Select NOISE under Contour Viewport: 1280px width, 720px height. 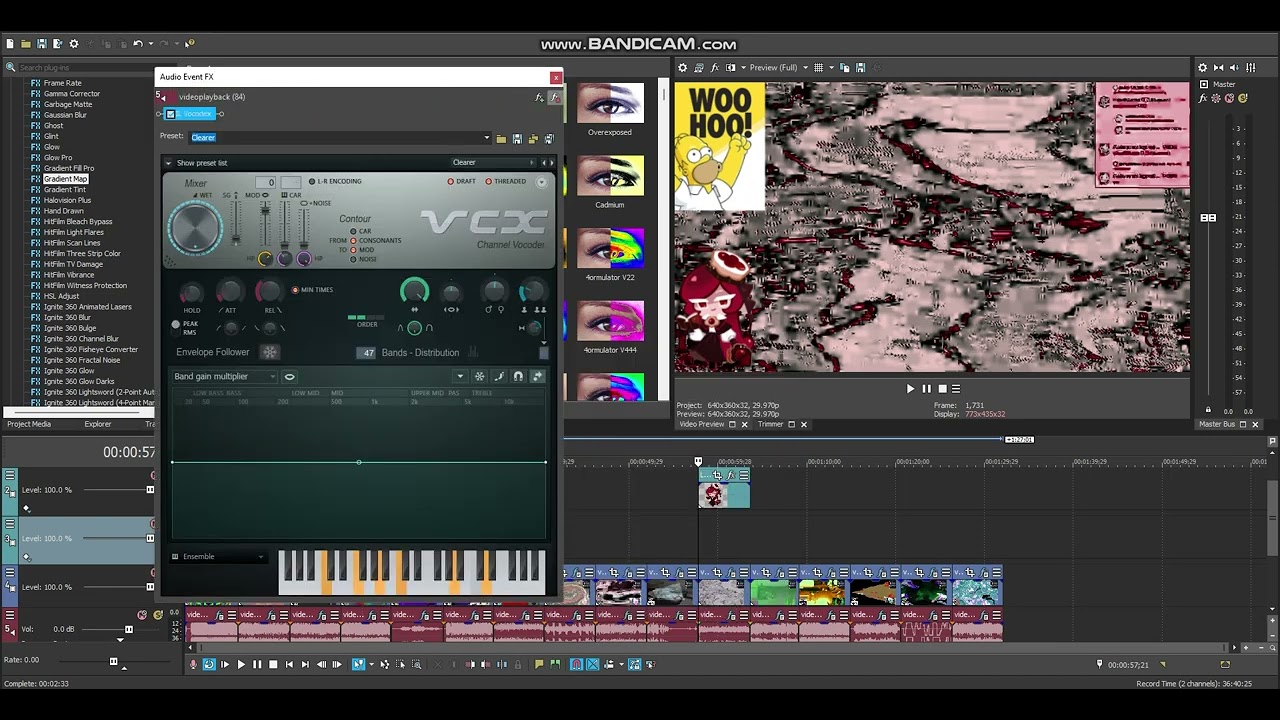tap(364, 259)
